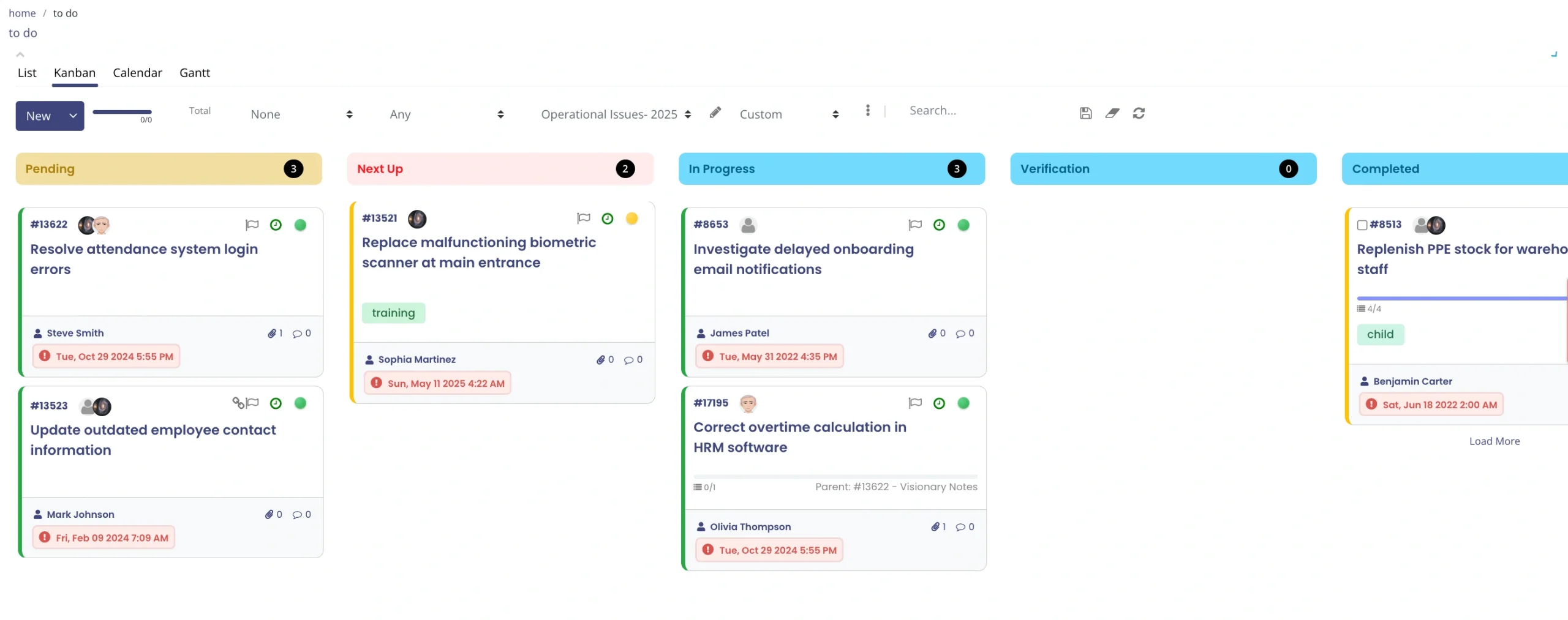The height and width of the screenshot is (620, 1568).
Task: Toggle yellow status dot on task #13521
Action: [631, 218]
